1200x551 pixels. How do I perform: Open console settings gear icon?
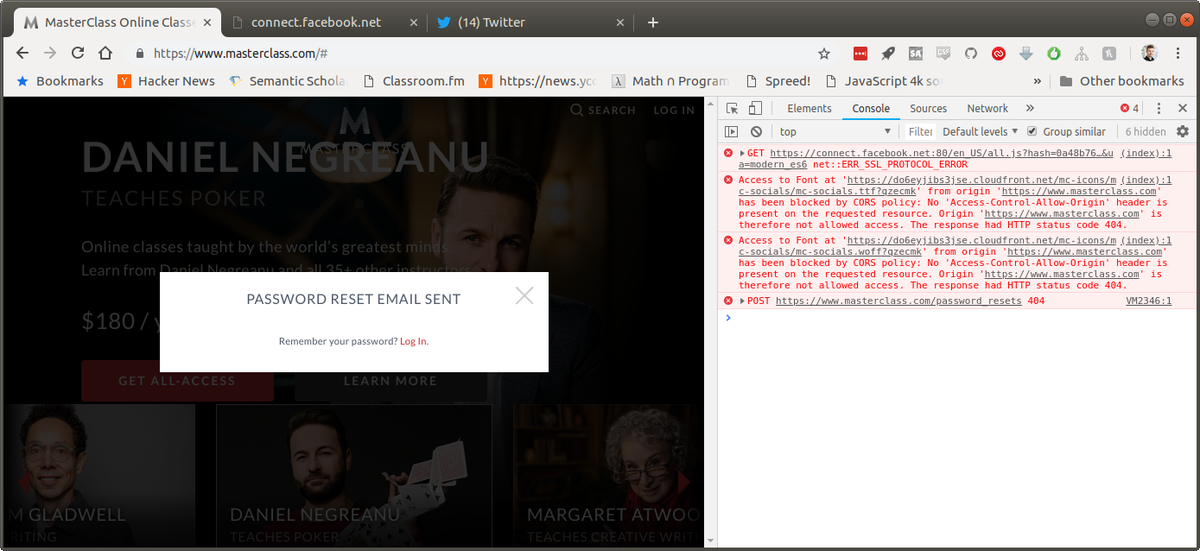(1183, 131)
